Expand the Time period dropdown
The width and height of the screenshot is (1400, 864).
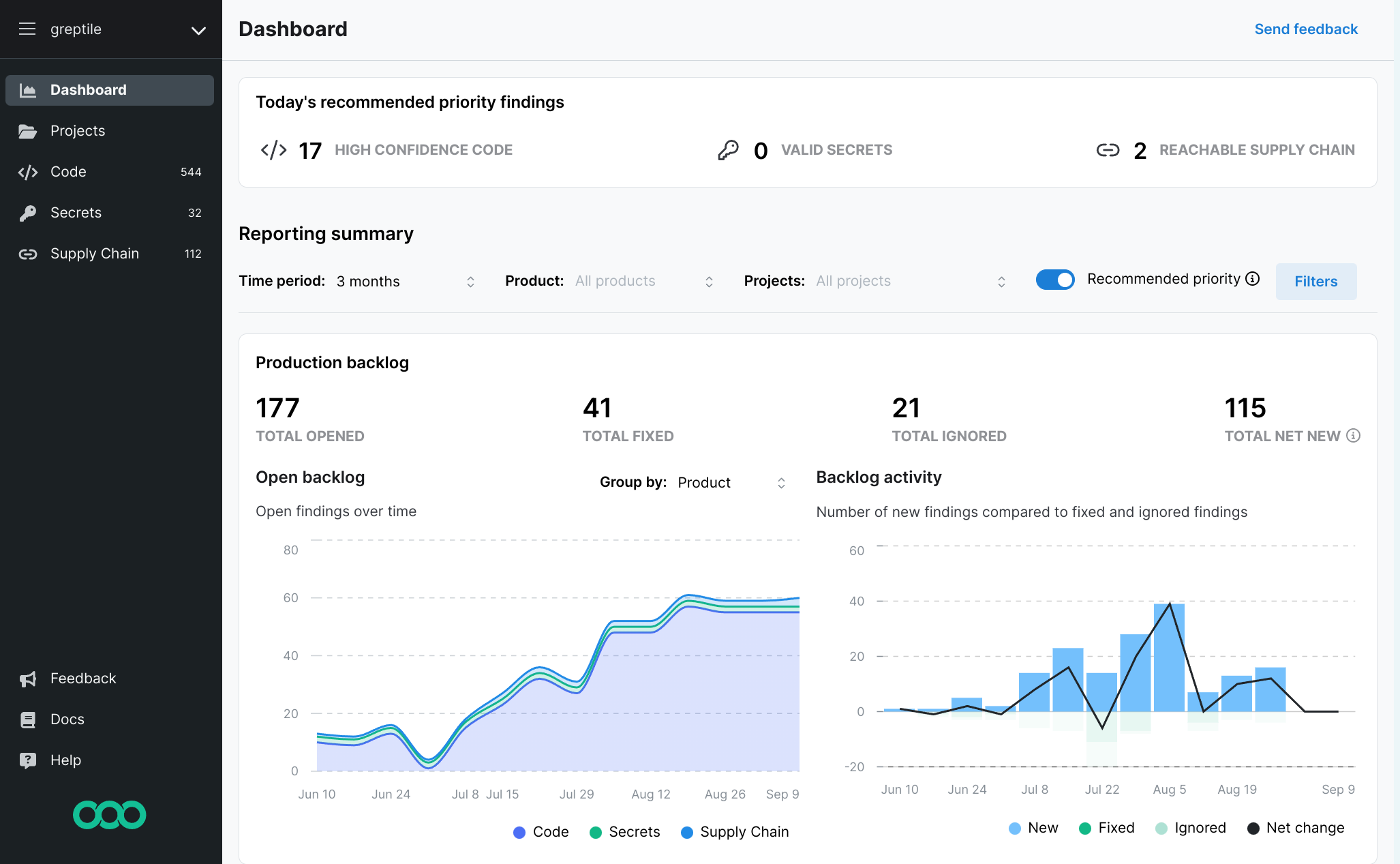point(404,281)
